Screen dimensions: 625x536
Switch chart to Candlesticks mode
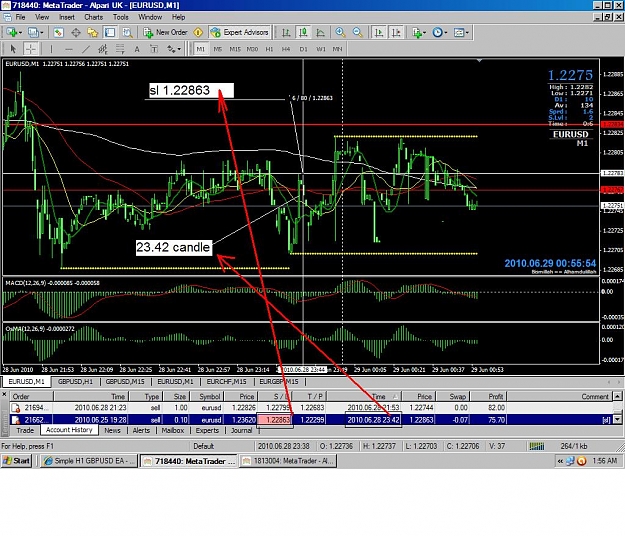click(303, 33)
